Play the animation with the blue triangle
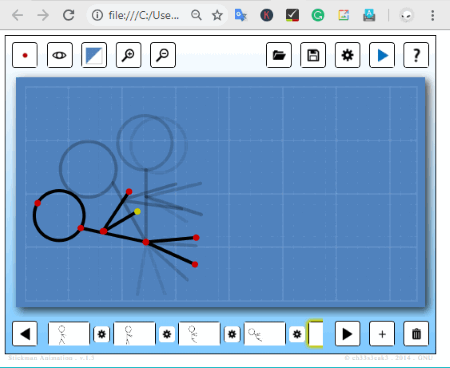Screen dimensions: 450x368 [x=382, y=55]
